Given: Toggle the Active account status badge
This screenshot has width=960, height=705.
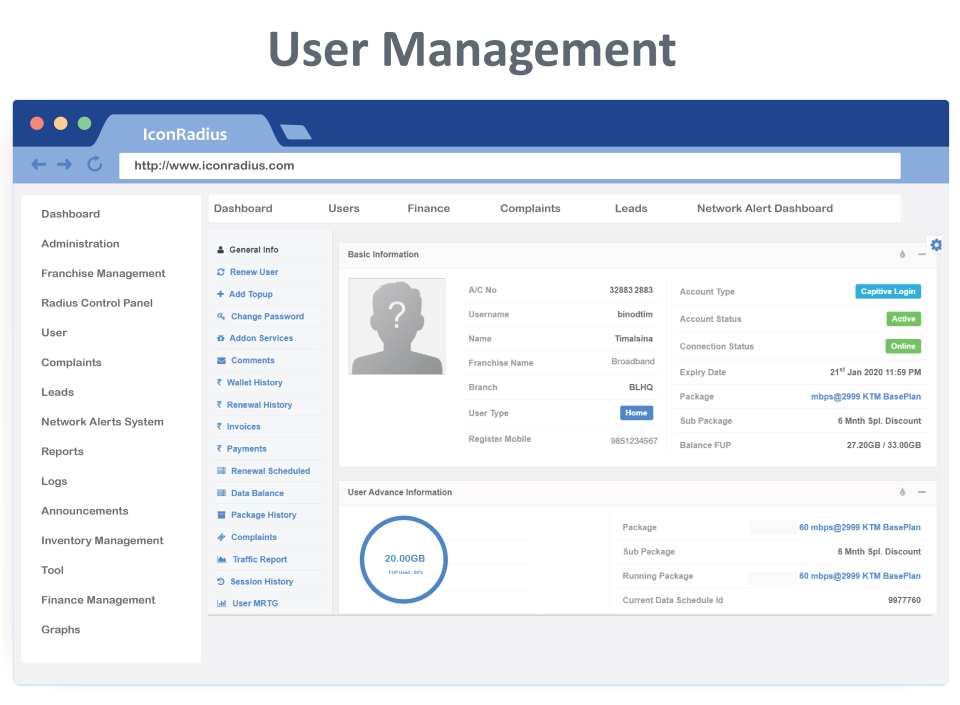Looking at the screenshot, I should pos(903,318).
